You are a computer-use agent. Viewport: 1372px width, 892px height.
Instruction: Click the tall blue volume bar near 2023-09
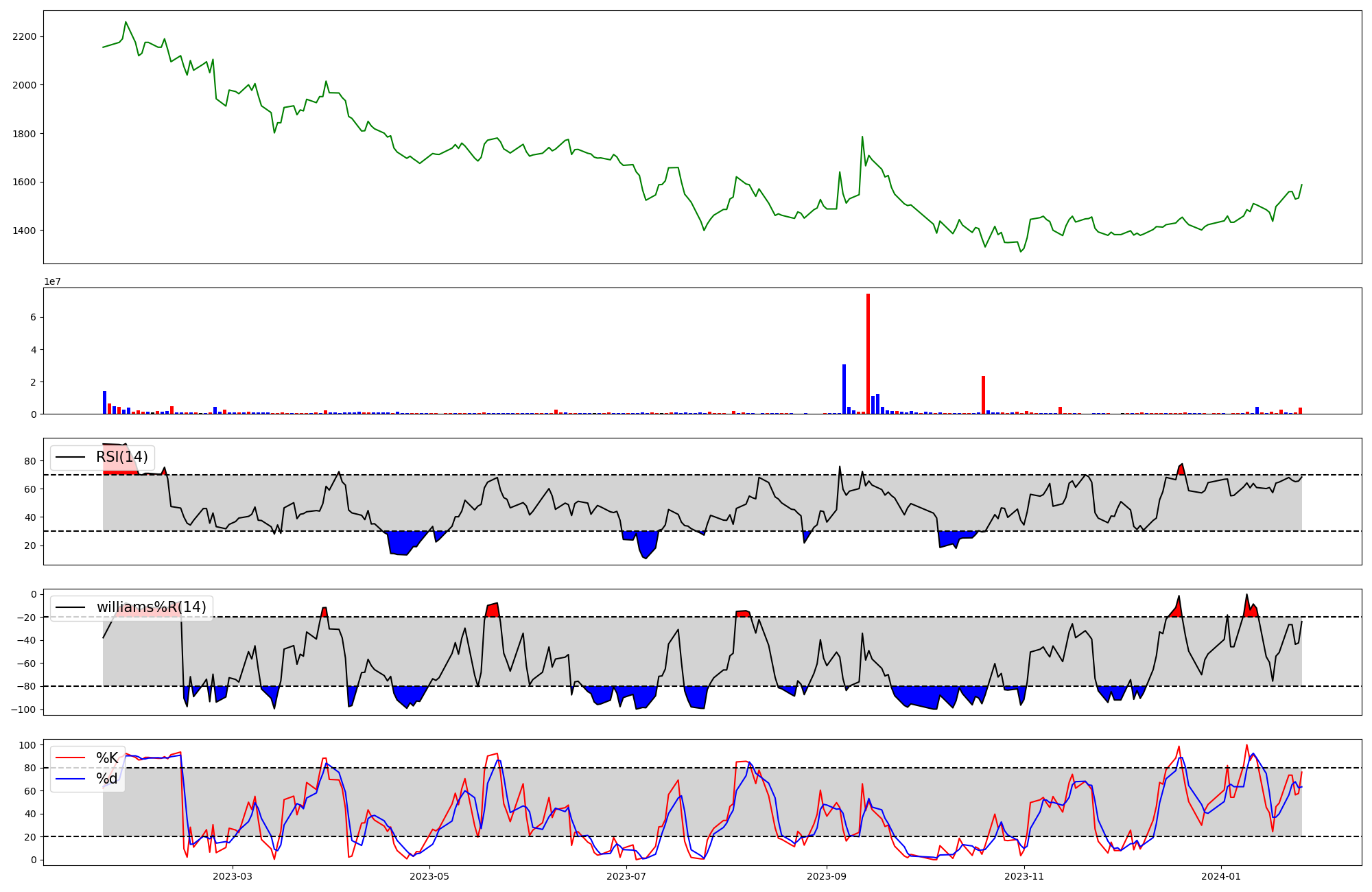click(x=844, y=388)
